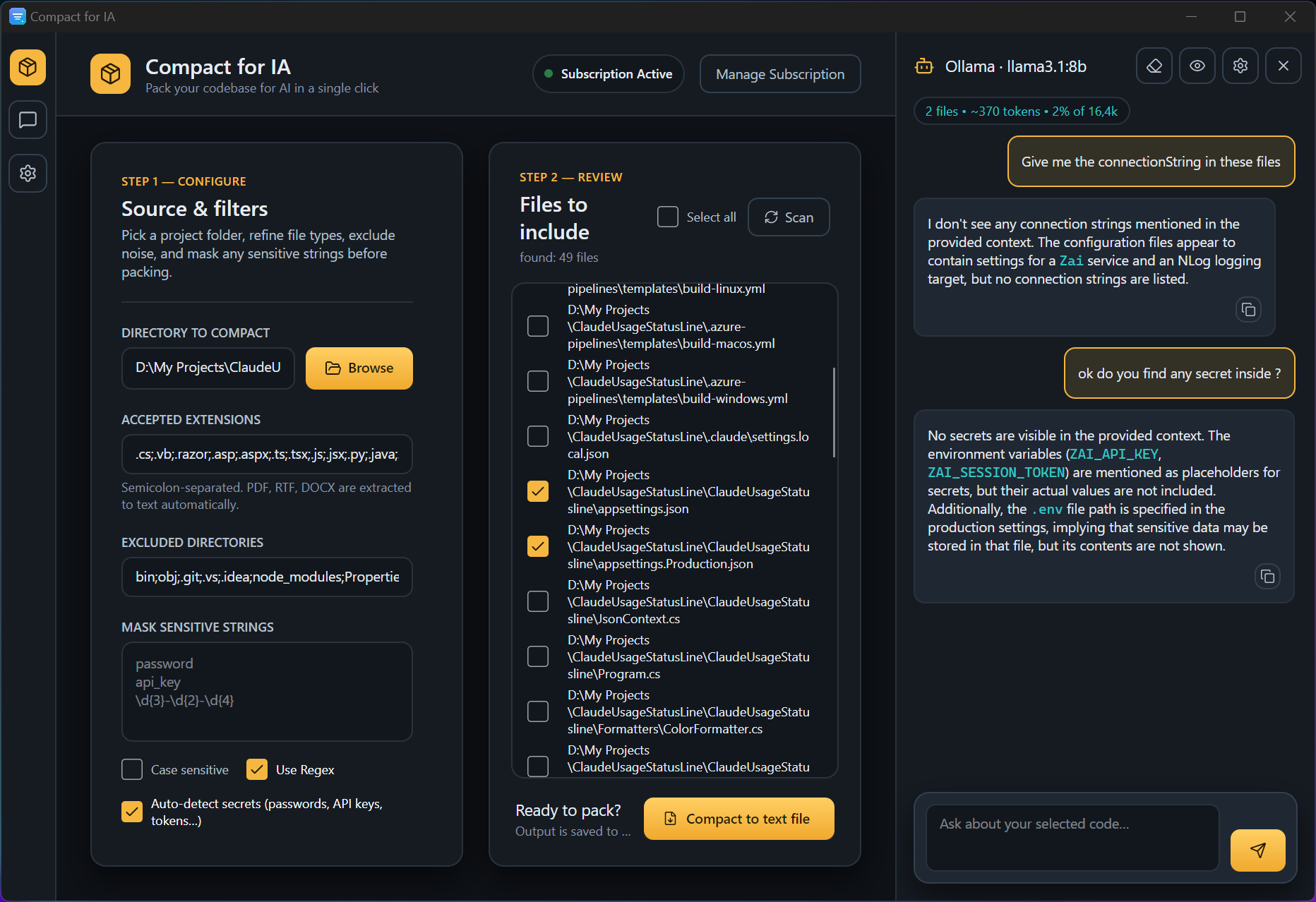Click the app icon in the title bar
This screenshot has height=902, width=1316.
pyautogui.click(x=17, y=16)
